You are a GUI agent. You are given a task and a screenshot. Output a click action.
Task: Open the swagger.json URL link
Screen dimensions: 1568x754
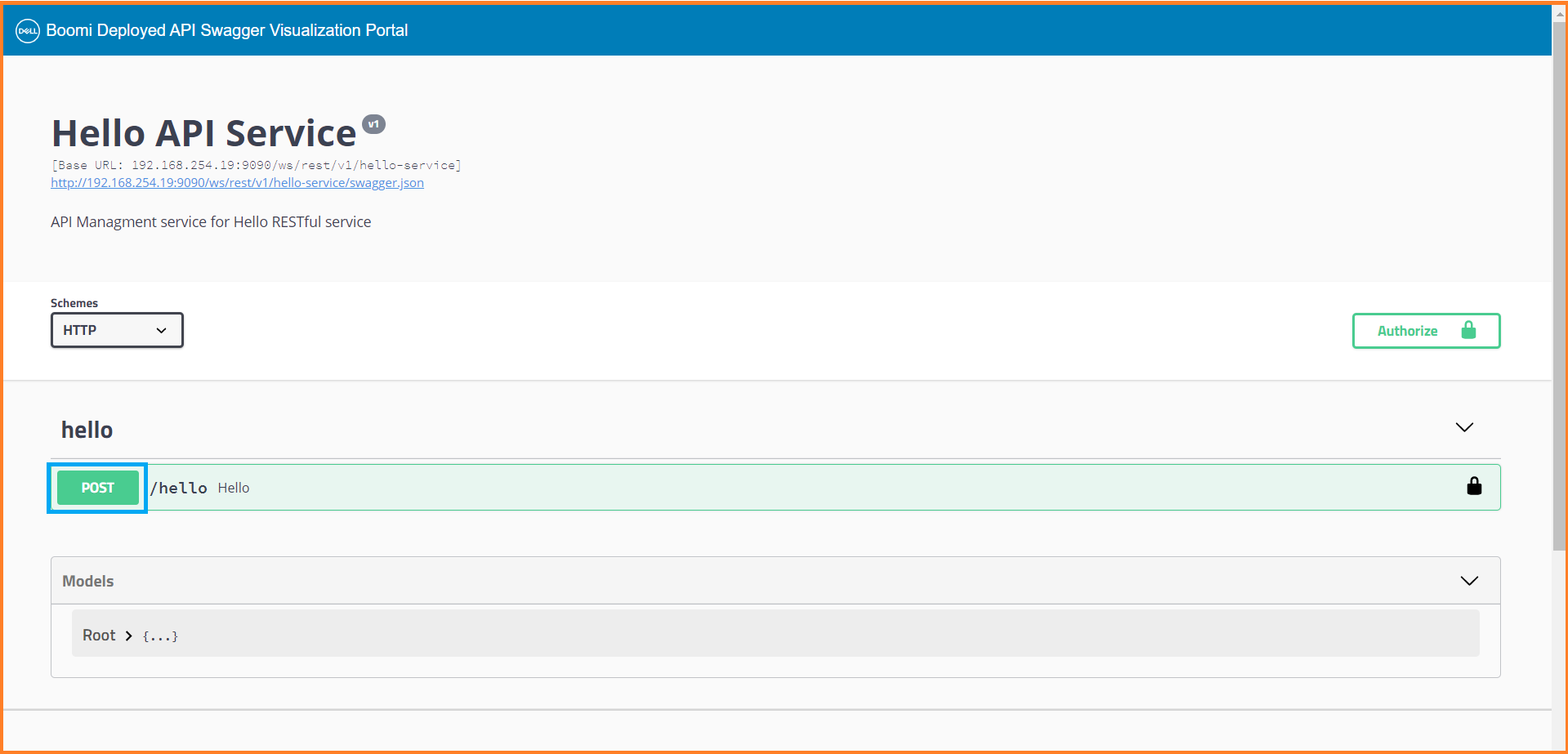tap(237, 183)
